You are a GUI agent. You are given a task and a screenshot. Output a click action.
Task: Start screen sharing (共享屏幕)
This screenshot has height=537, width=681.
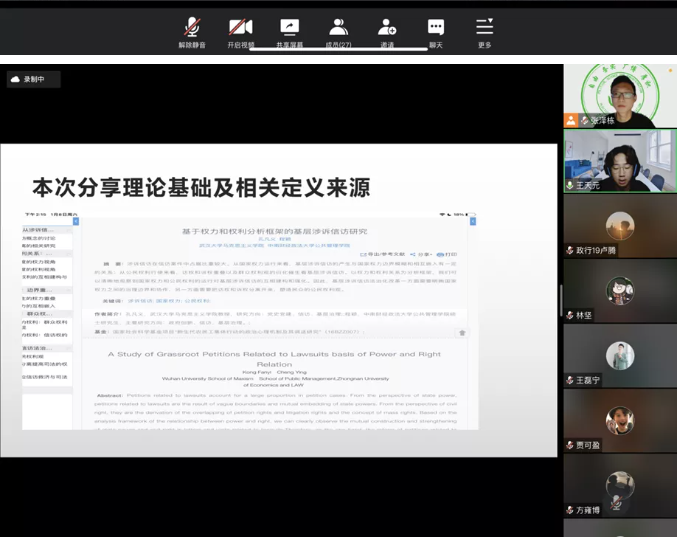coord(289,29)
